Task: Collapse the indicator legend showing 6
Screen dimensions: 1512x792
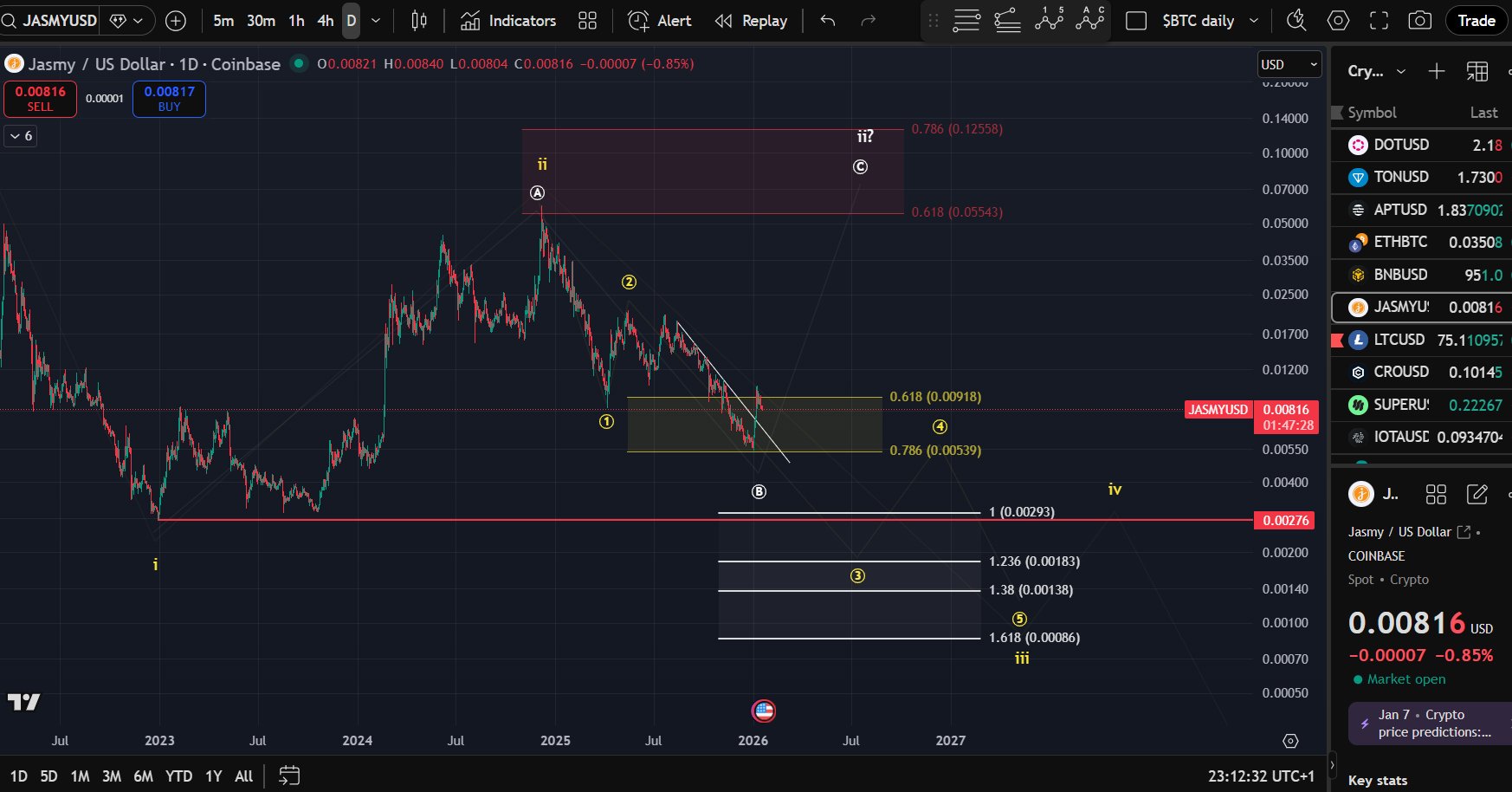Action: (20, 136)
